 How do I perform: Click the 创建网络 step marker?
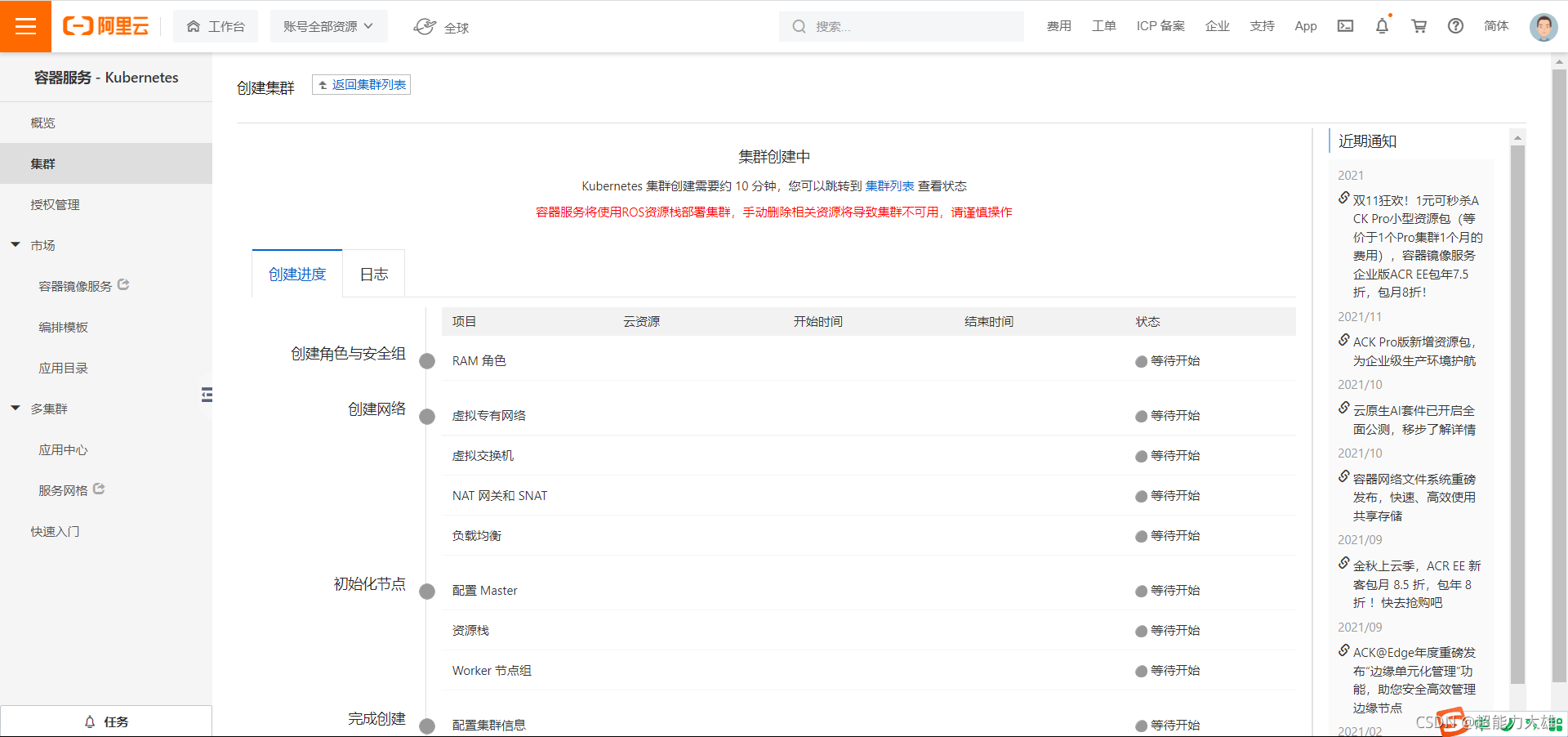[x=427, y=417]
